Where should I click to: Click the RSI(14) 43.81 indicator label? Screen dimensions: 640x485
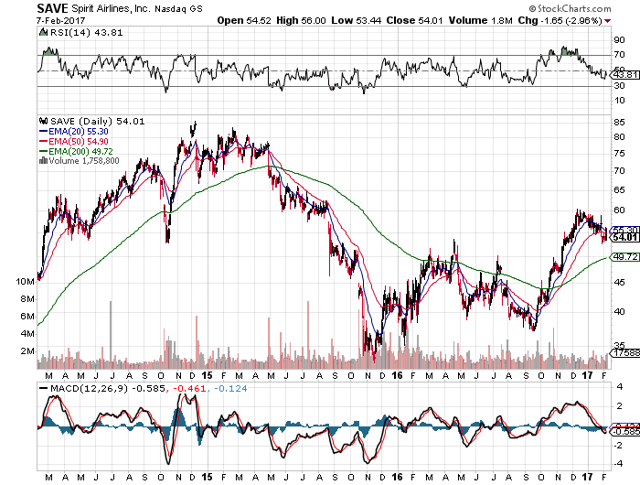click(x=86, y=33)
